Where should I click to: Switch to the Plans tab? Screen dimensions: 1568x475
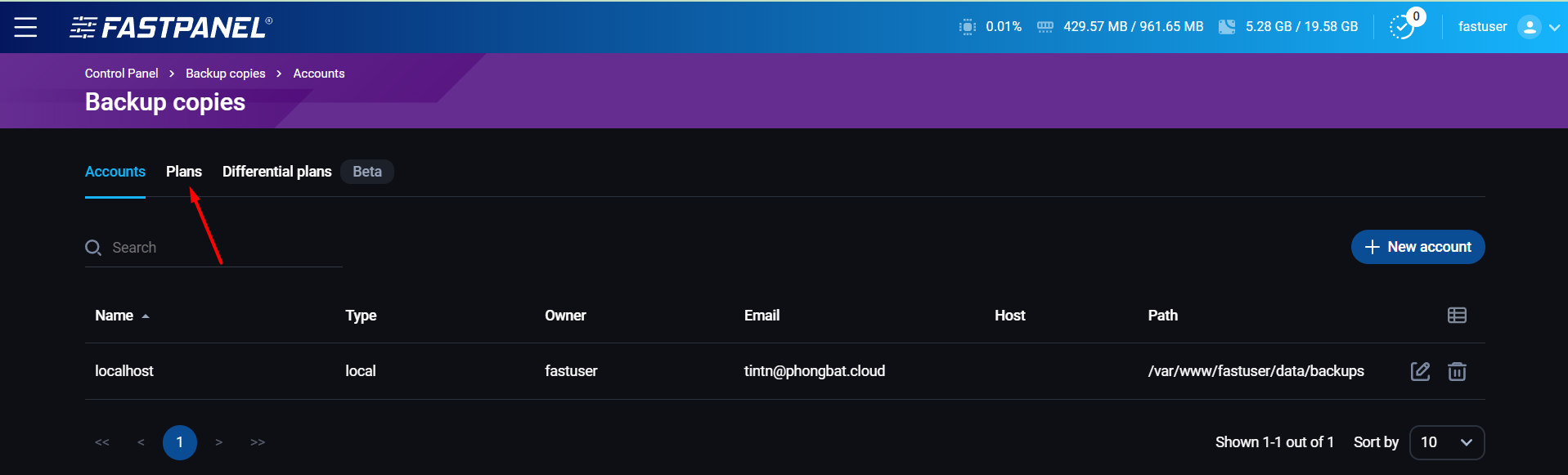pos(184,172)
